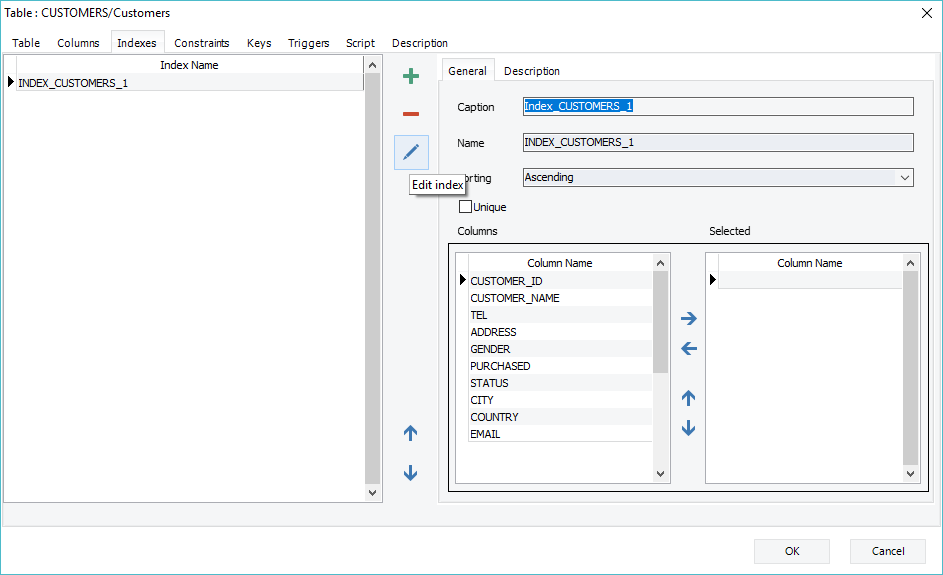Click the pencil Edit index icon
This screenshot has height=575, width=943.
point(411,153)
